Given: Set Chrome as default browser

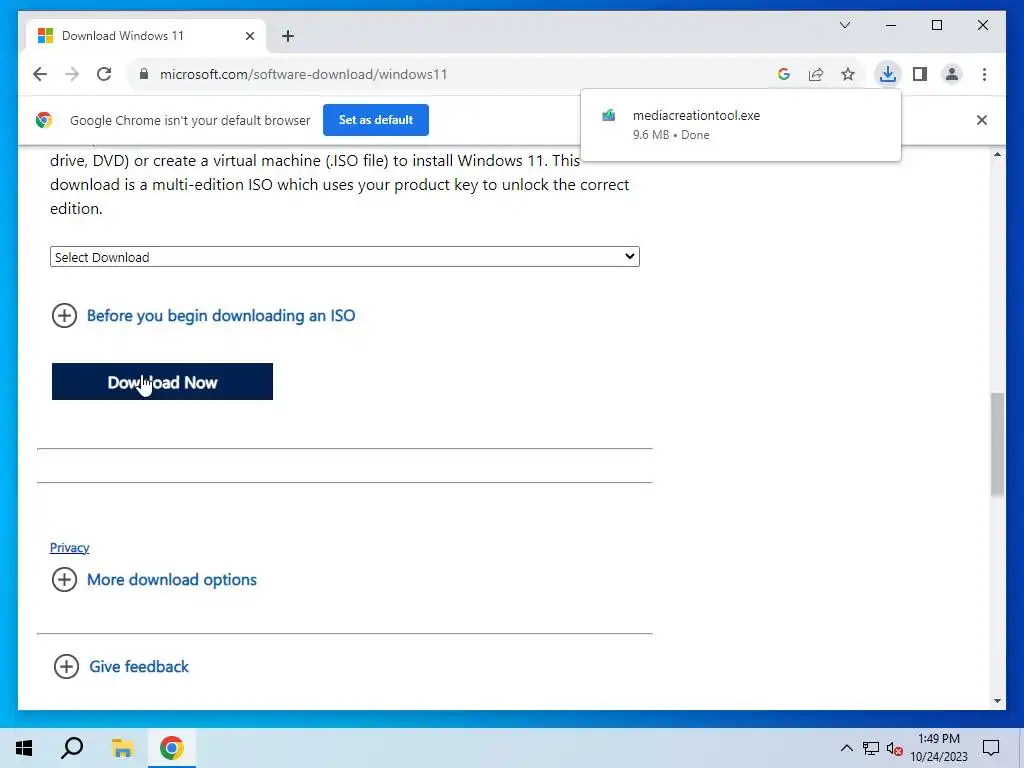Looking at the screenshot, I should 376,120.
